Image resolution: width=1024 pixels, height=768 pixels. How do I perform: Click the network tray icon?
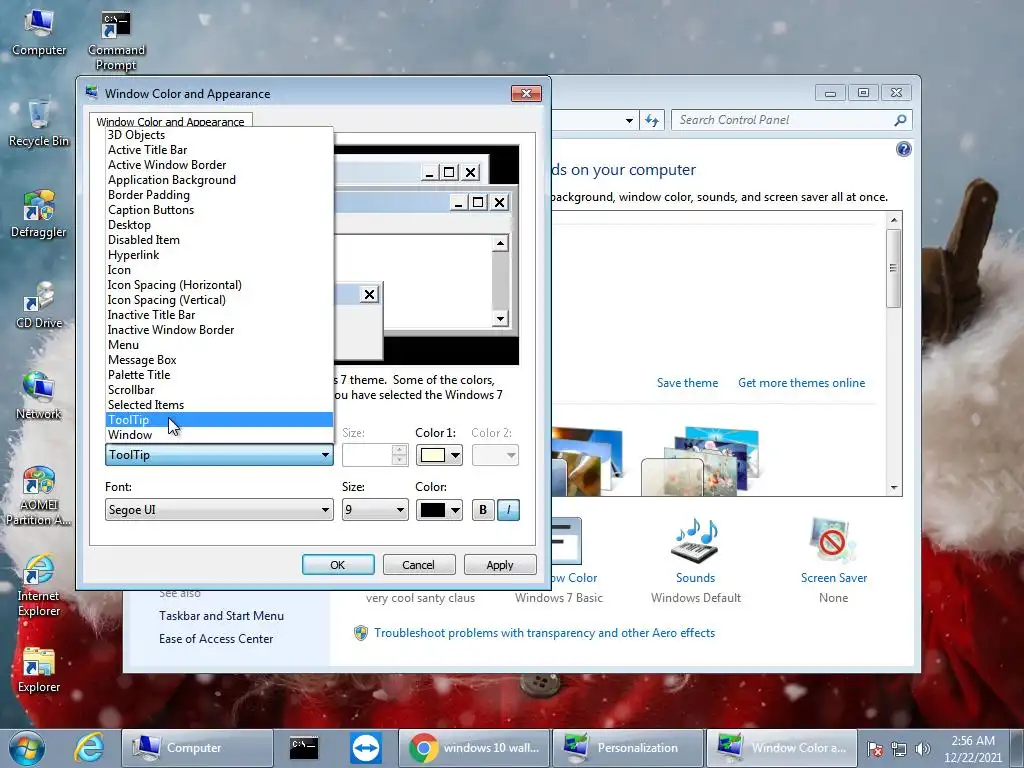[x=899, y=749]
